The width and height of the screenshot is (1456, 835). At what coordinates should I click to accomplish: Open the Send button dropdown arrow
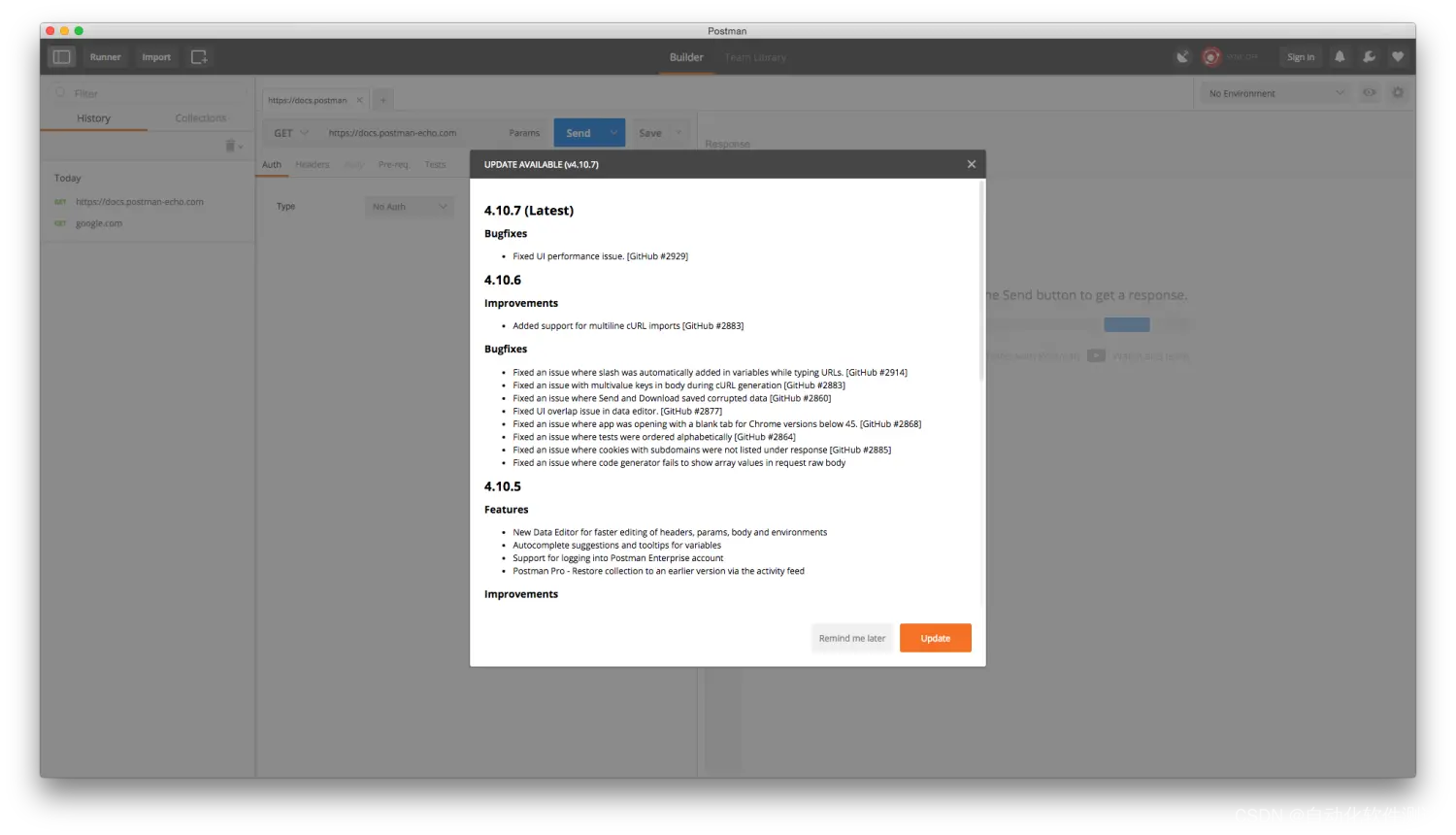pyautogui.click(x=613, y=133)
